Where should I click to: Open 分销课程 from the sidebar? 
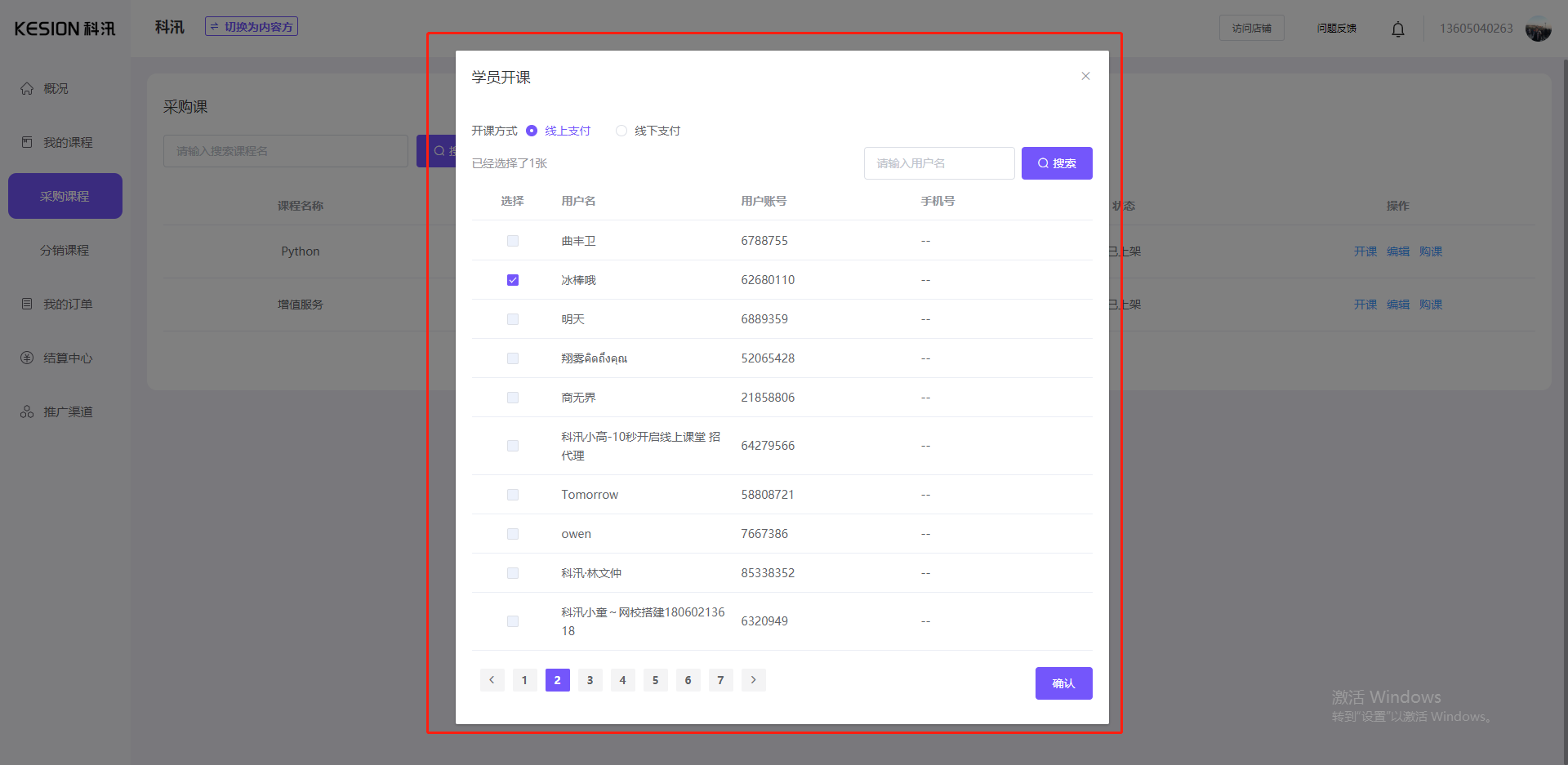(x=65, y=250)
